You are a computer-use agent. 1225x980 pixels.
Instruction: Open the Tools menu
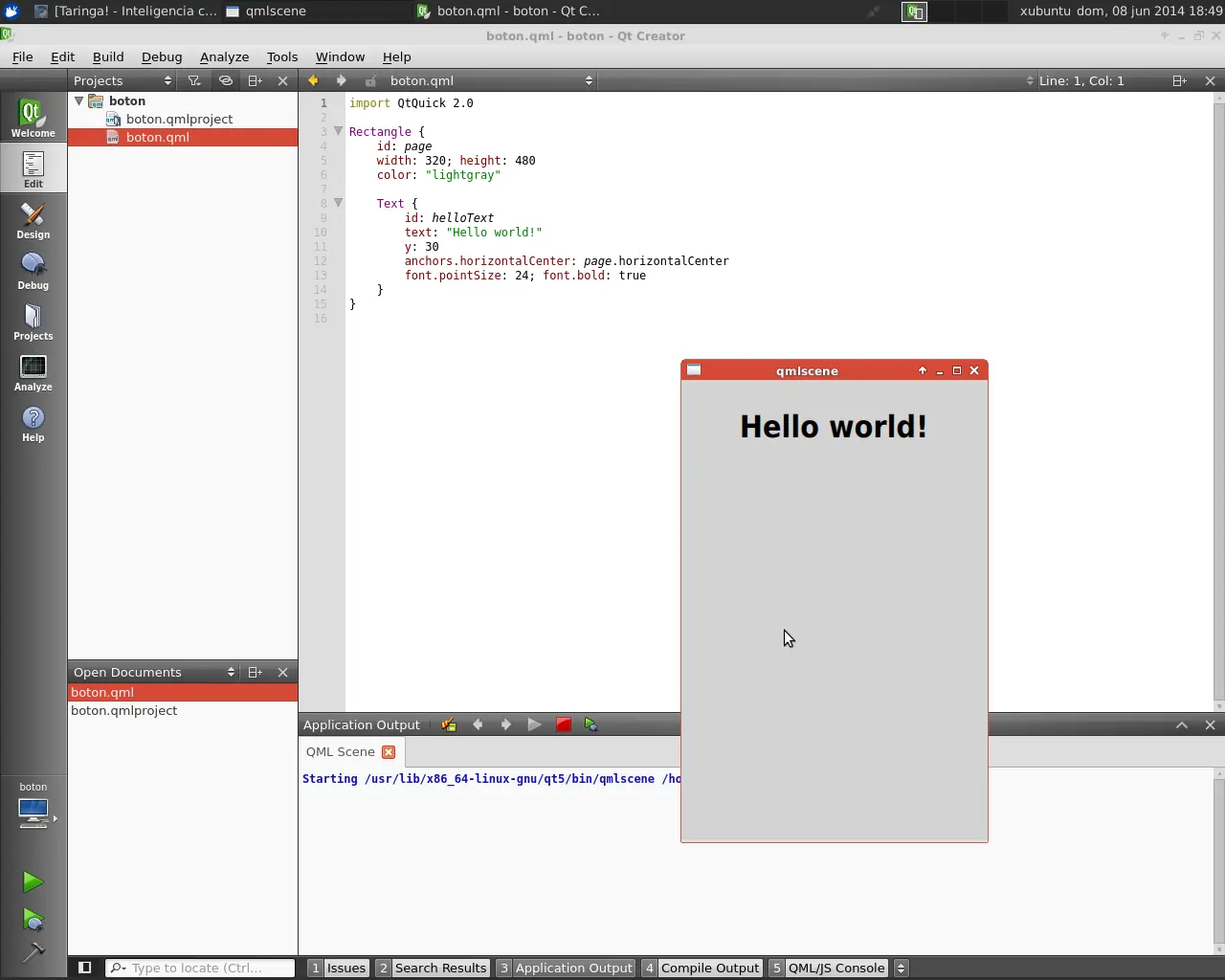click(282, 57)
